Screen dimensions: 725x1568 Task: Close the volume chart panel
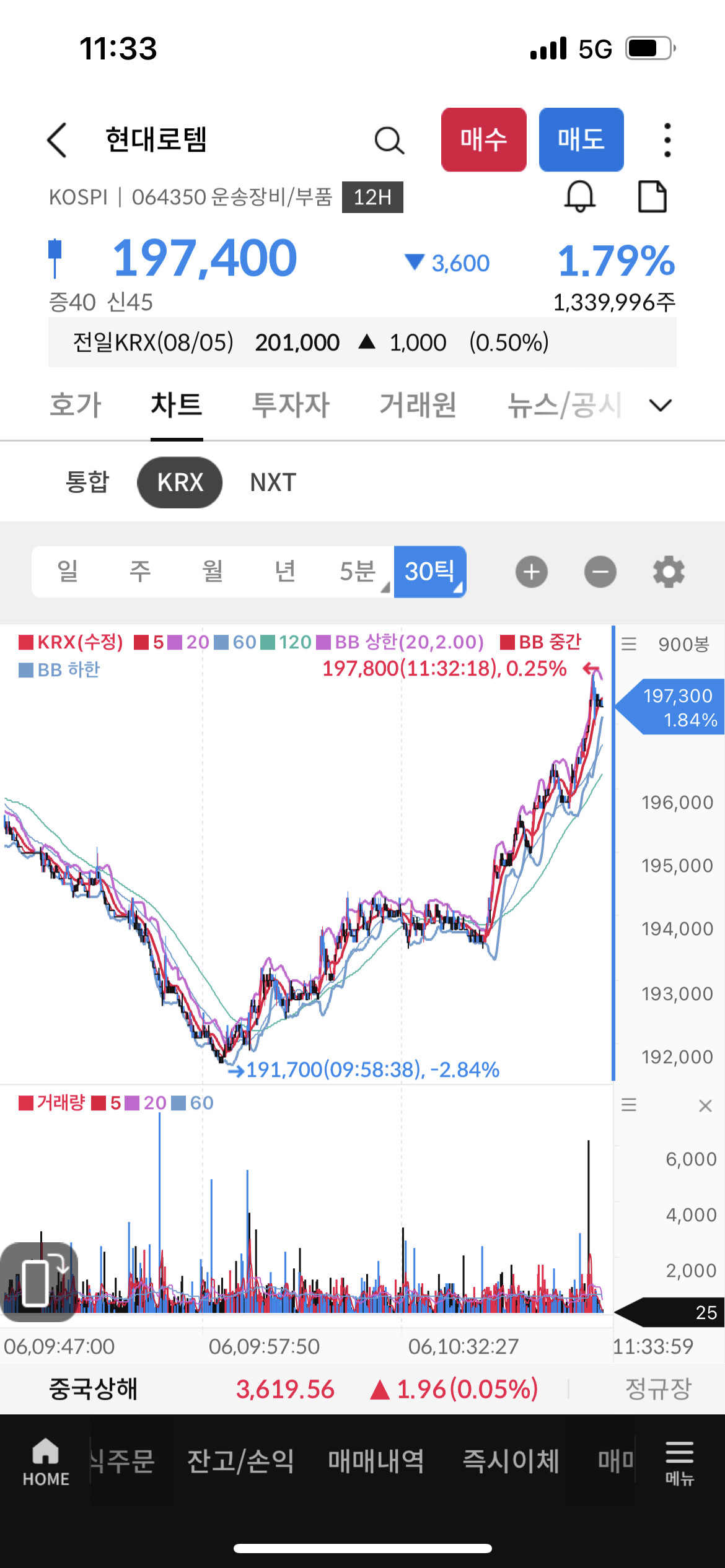705,1105
